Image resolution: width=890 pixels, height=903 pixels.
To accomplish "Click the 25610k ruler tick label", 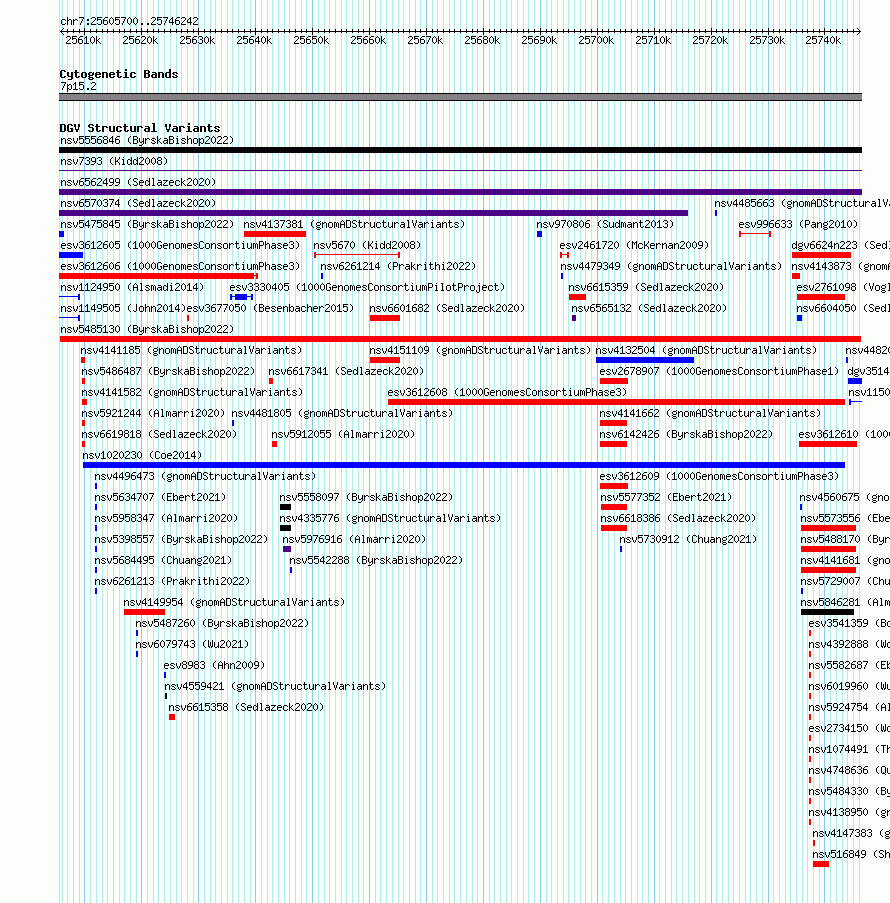I will coord(83,40).
